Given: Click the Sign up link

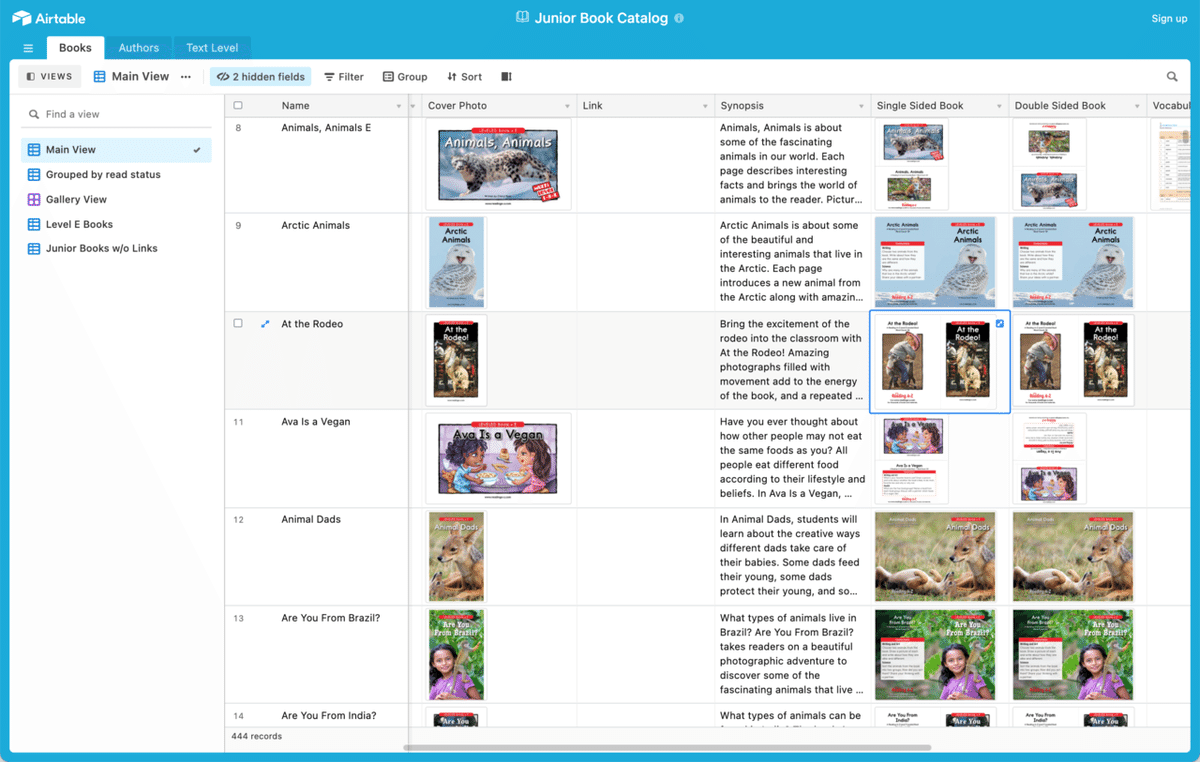Looking at the screenshot, I should [x=1169, y=18].
